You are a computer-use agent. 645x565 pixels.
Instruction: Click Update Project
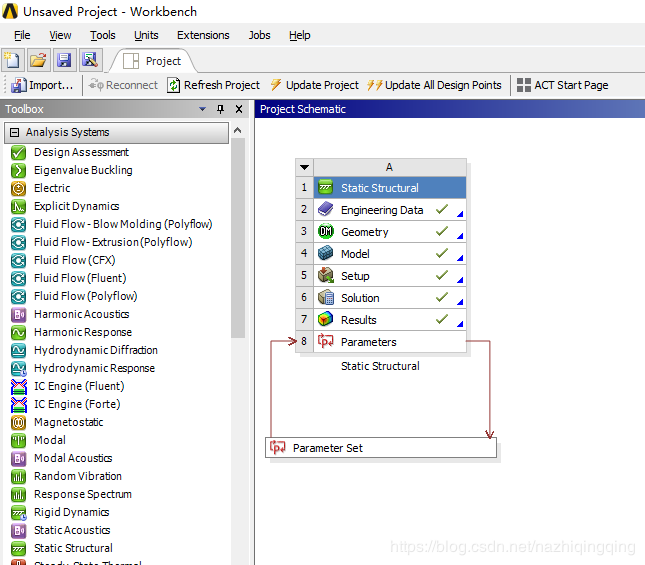pos(315,85)
